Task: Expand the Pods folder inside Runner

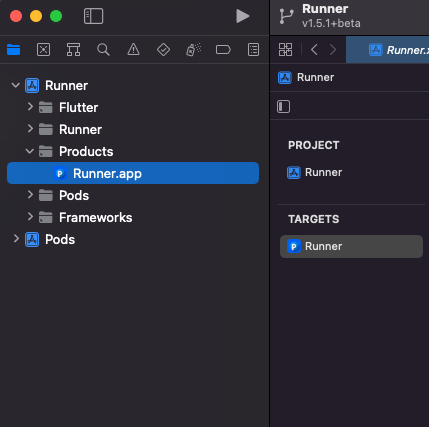Action: click(x=30, y=195)
